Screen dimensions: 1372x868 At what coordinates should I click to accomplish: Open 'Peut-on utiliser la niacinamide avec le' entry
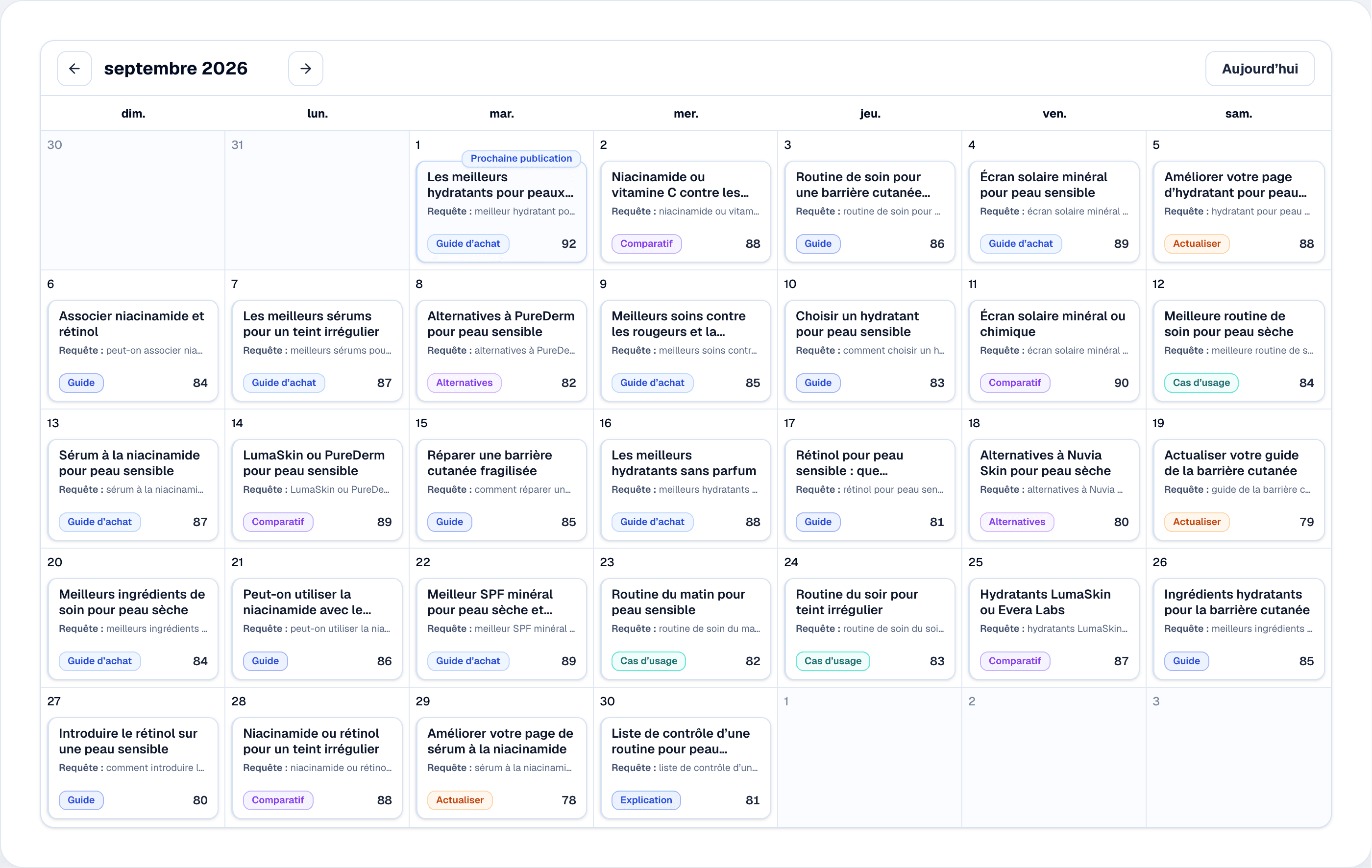coord(317,628)
